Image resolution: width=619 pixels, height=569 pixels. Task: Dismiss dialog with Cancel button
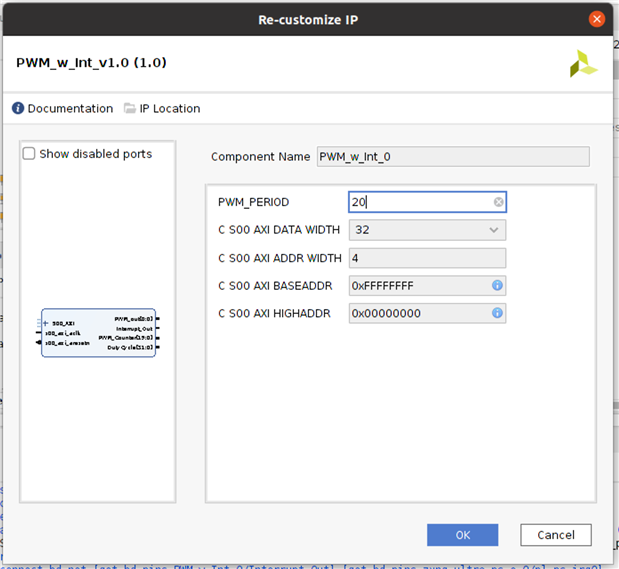click(555, 535)
